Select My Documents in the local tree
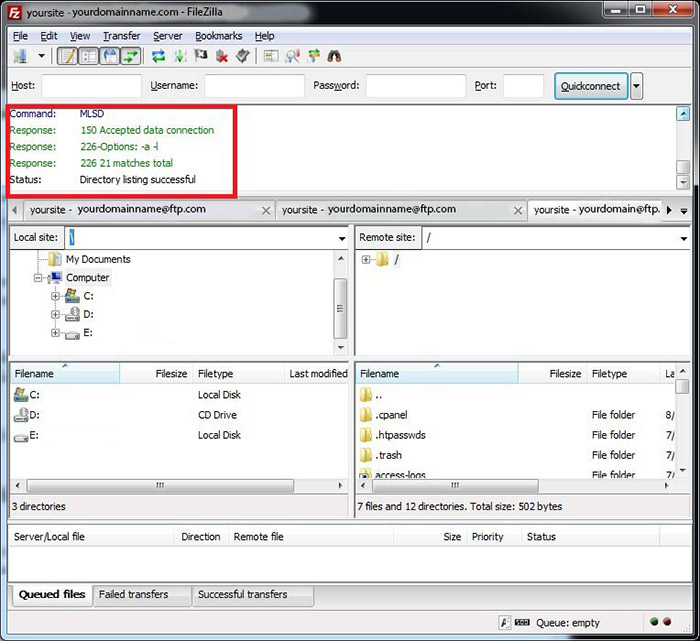The image size is (700, 641). 98,259
